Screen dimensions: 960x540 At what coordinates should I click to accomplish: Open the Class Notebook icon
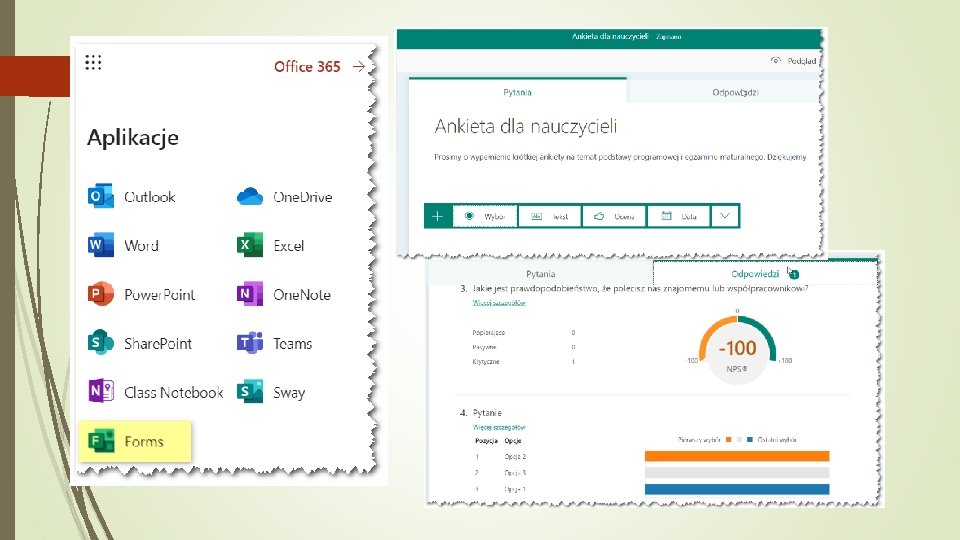click(101, 391)
